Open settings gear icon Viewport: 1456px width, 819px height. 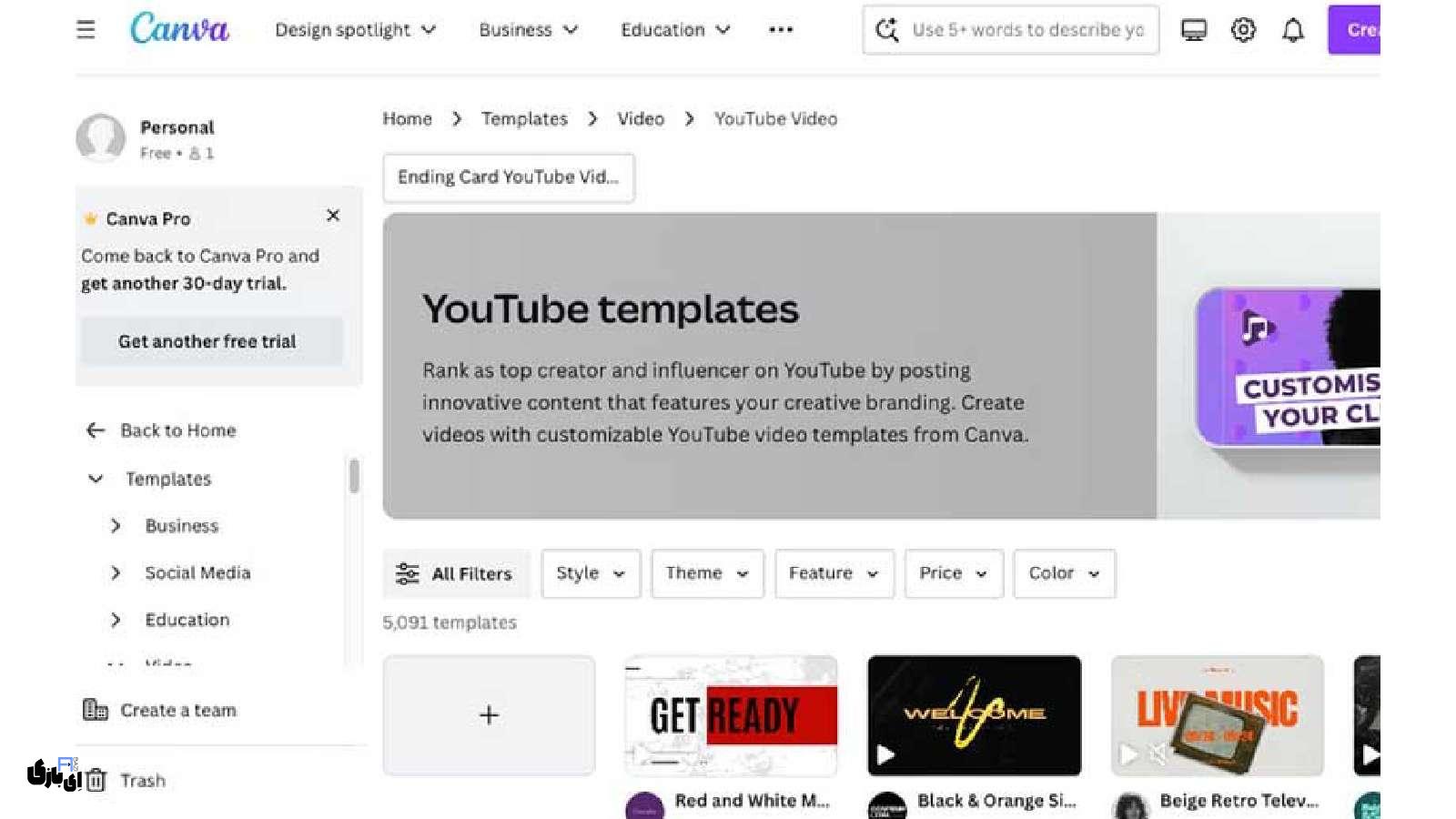click(x=1243, y=30)
